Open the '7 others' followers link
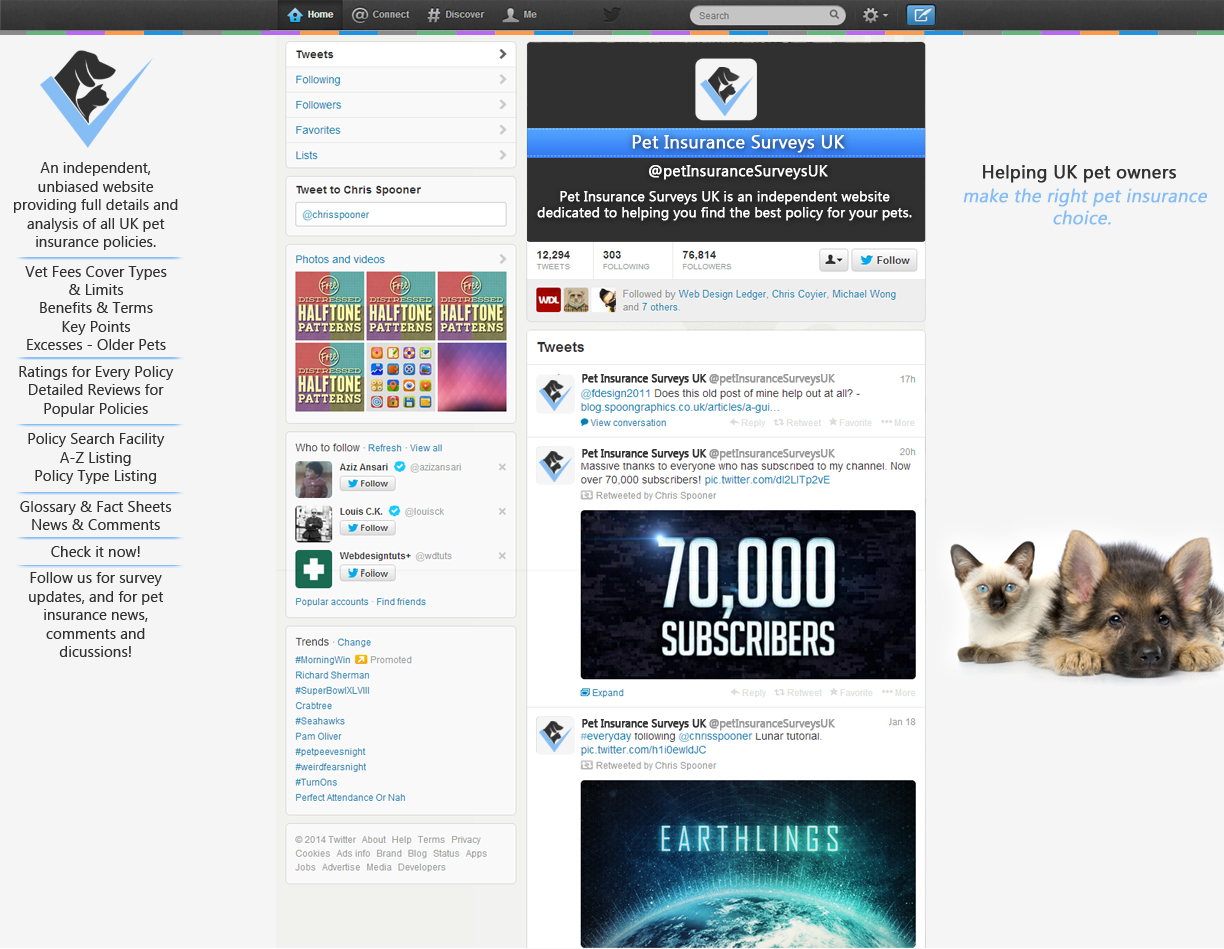Screen dimensions: 1224x949 pyautogui.click(x=660, y=307)
